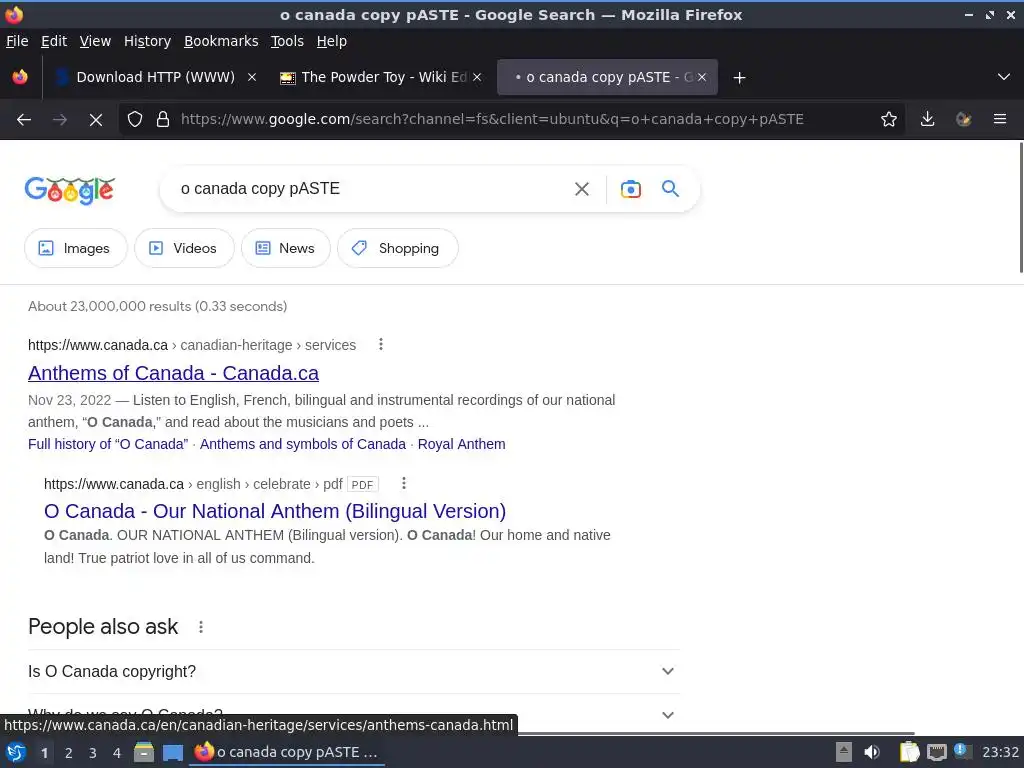Open the volume control in tray
This screenshot has width=1024, height=768.
point(871,752)
